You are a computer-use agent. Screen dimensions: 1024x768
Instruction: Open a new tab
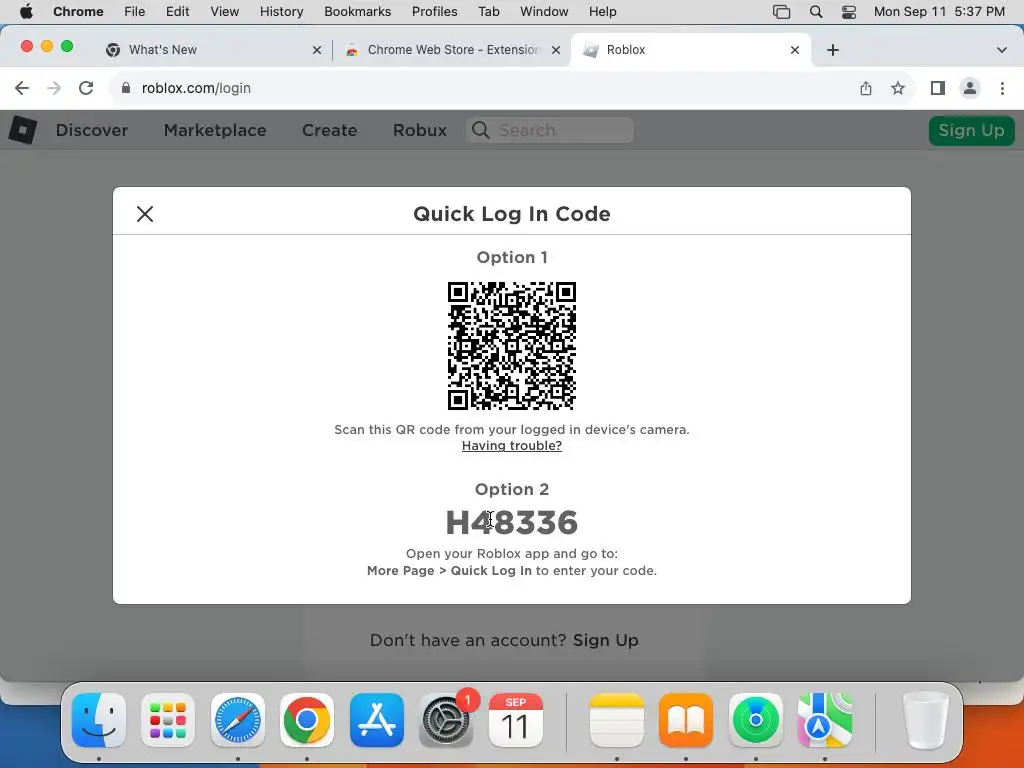(x=833, y=50)
